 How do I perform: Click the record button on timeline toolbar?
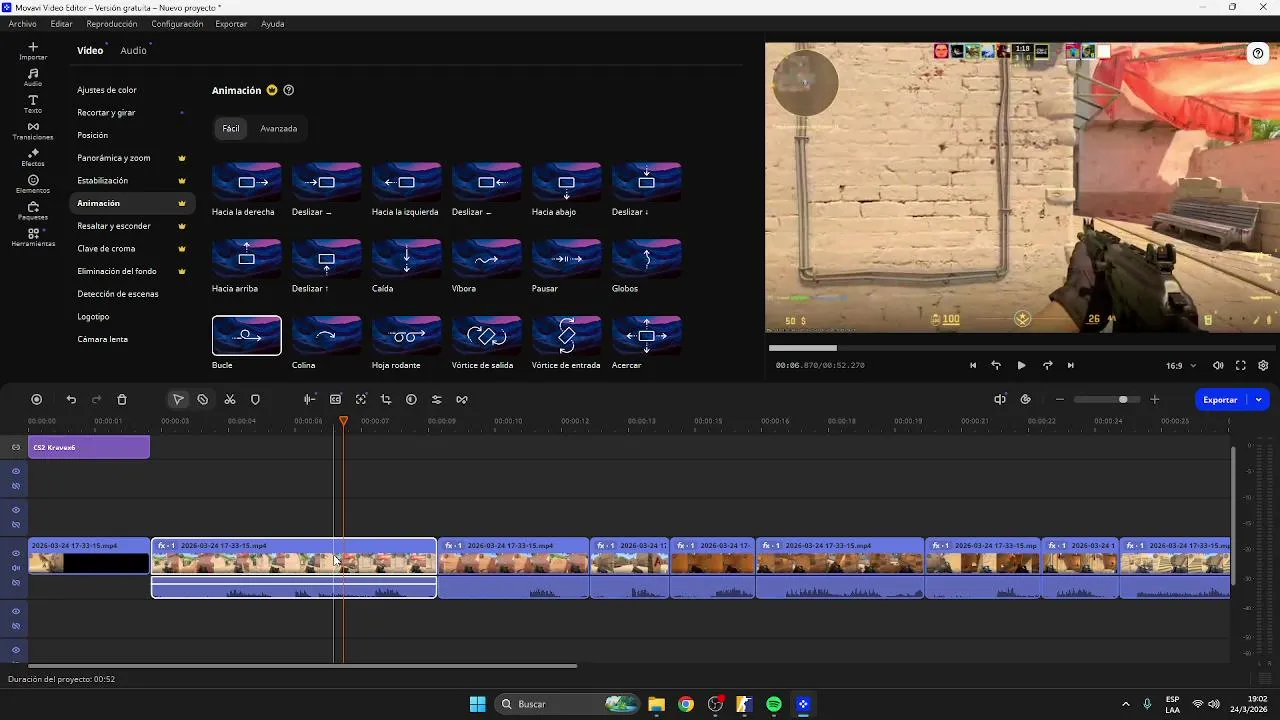click(x=37, y=399)
